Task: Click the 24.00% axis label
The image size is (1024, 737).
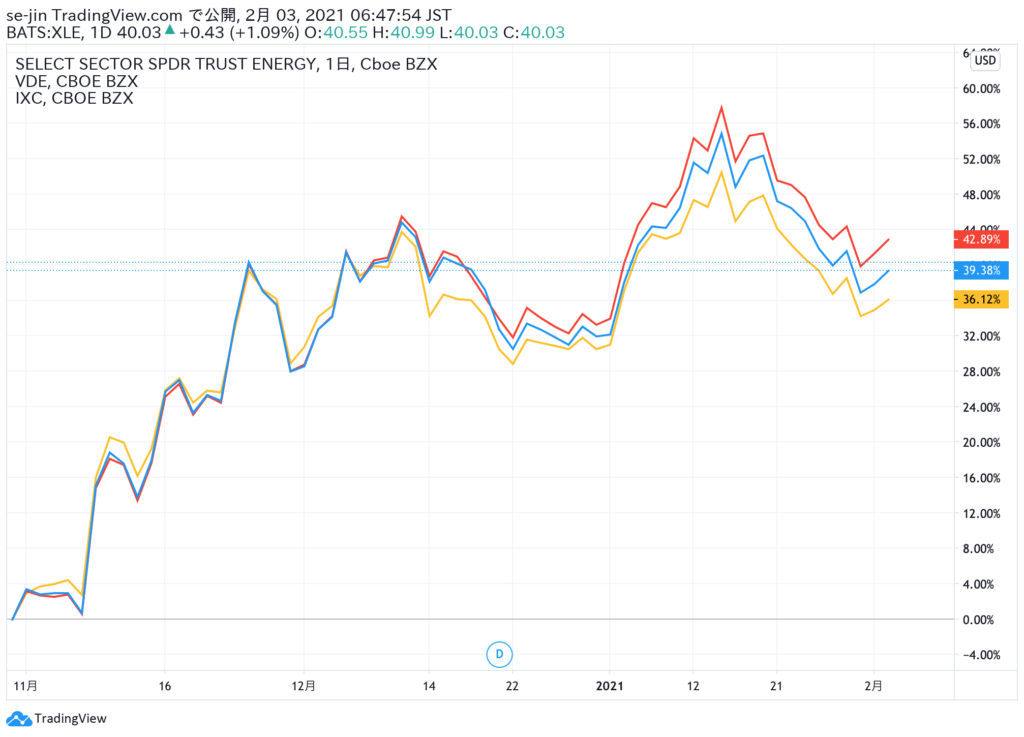Action: (981, 407)
